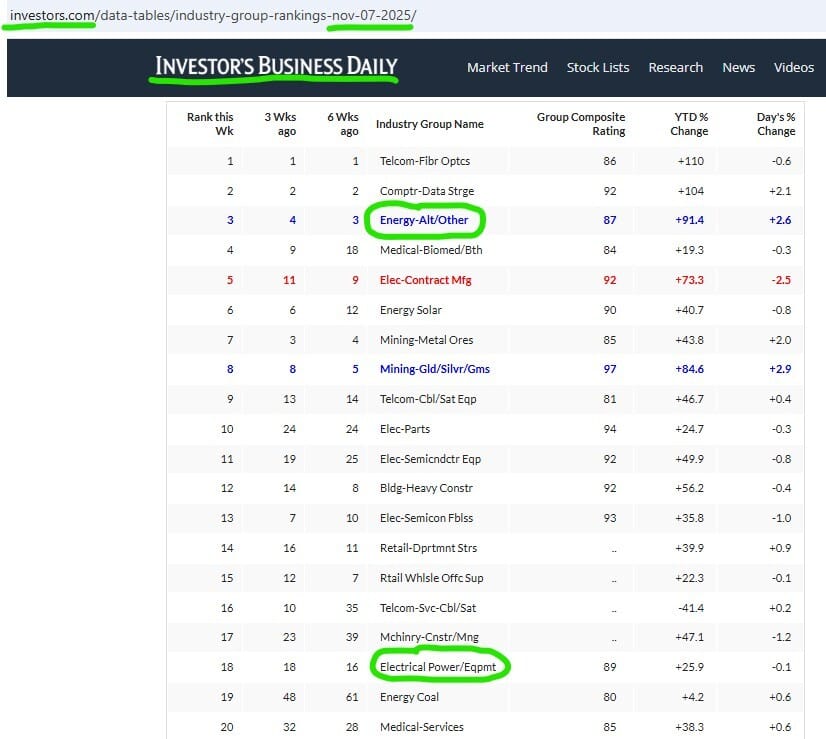Click the Investor's Business Daily logo
The height and width of the screenshot is (739, 826).
(276, 66)
